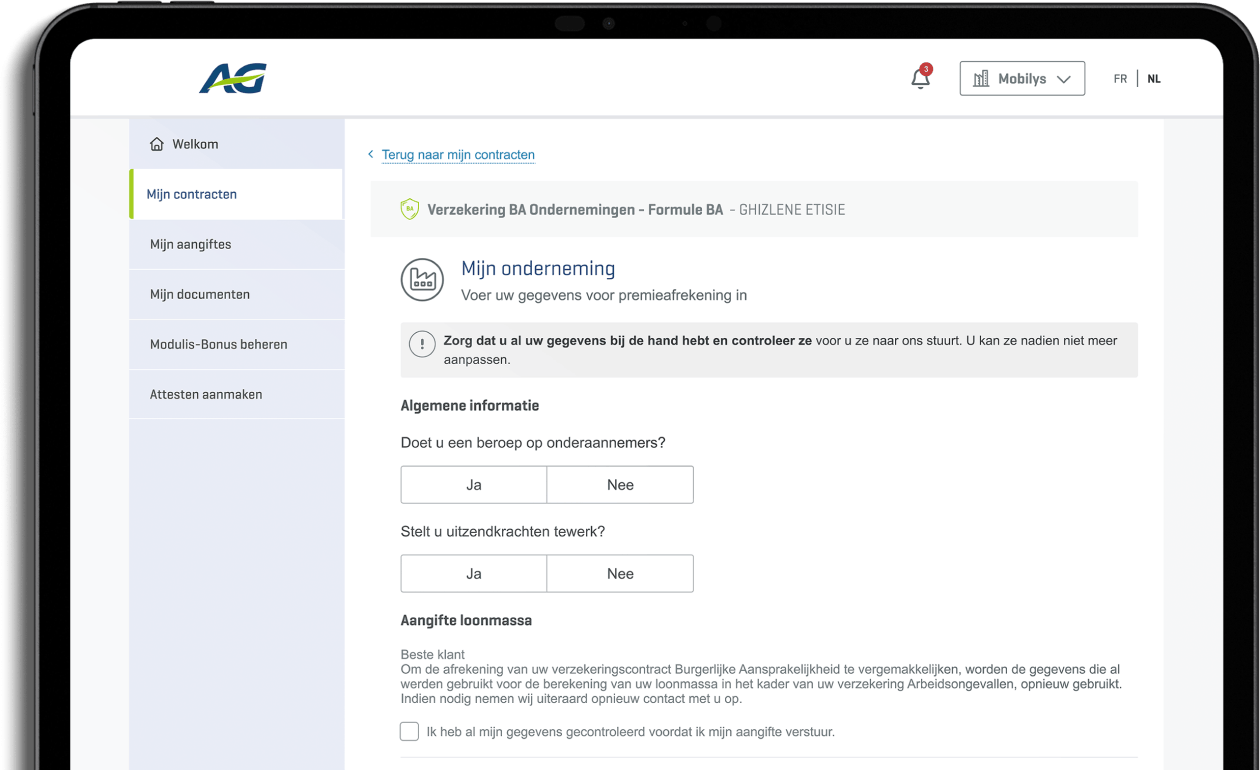Switch language to NL
The width and height of the screenshot is (1260, 770).
pos(1154,79)
